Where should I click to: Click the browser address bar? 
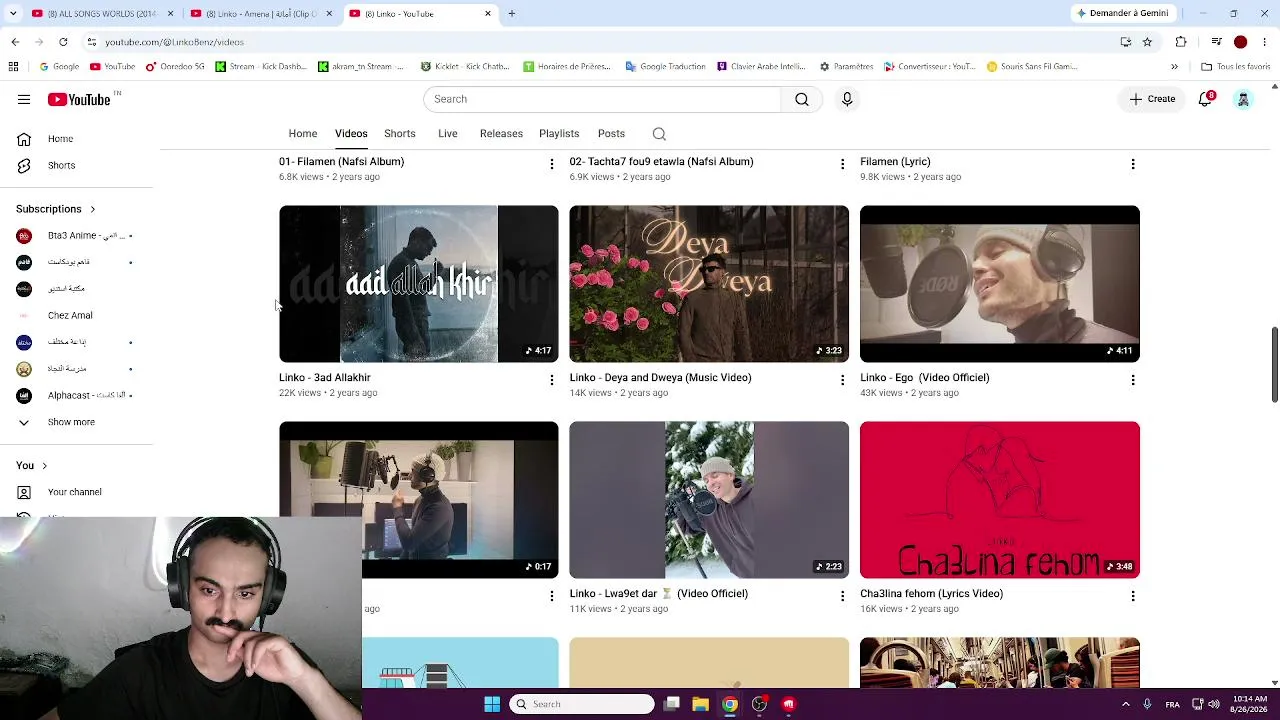click(x=600, y=42)
